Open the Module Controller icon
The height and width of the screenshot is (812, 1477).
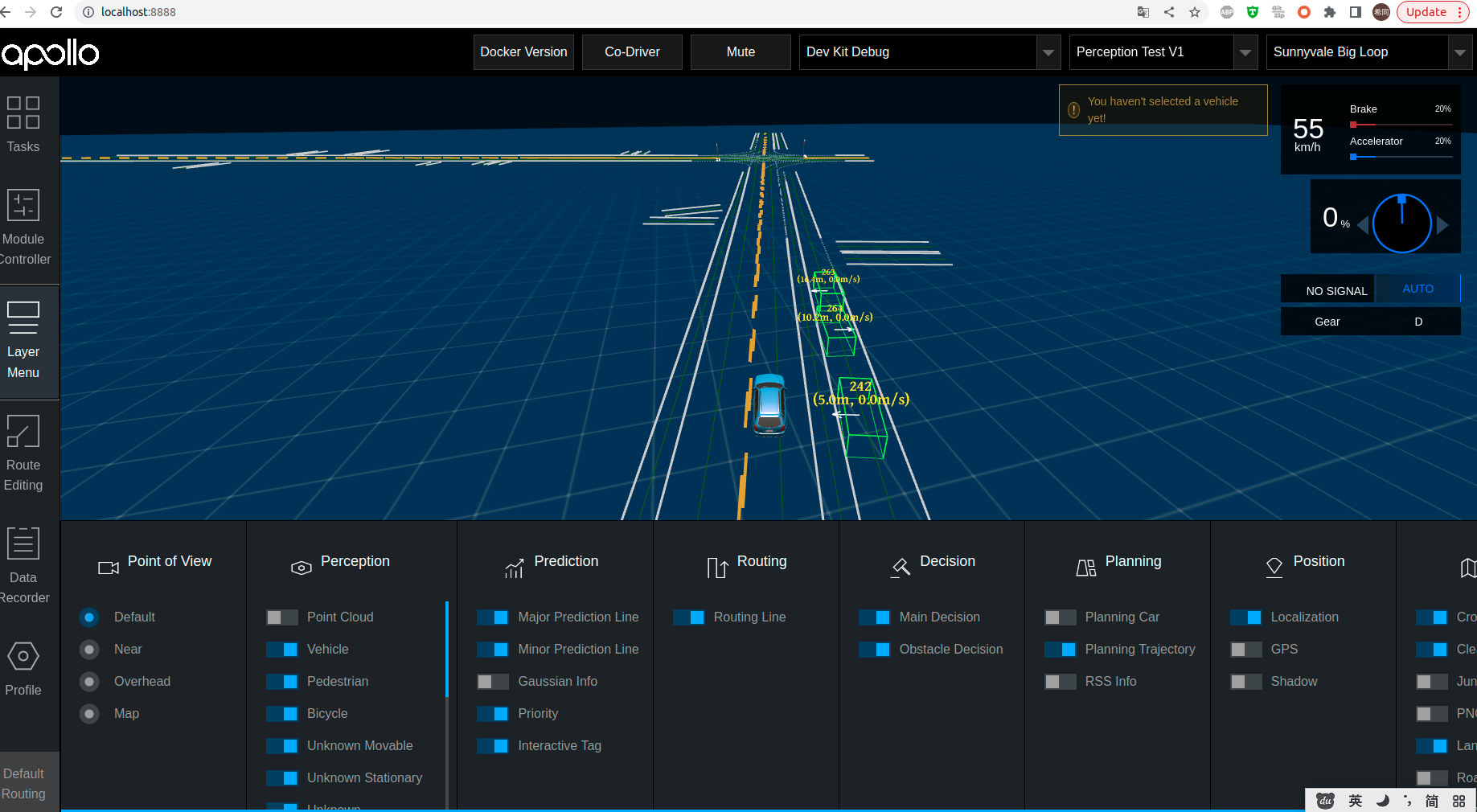point(23,205)
